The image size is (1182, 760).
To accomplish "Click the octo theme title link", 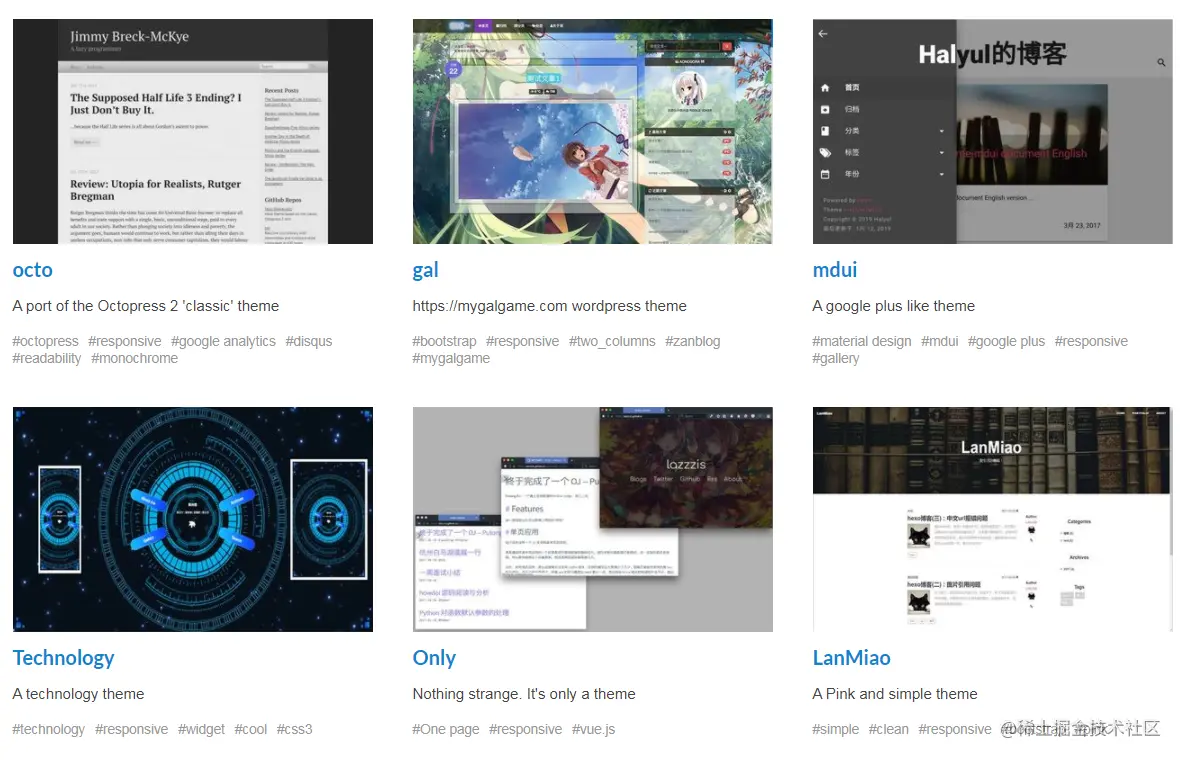I will click(x=32, y=270).
